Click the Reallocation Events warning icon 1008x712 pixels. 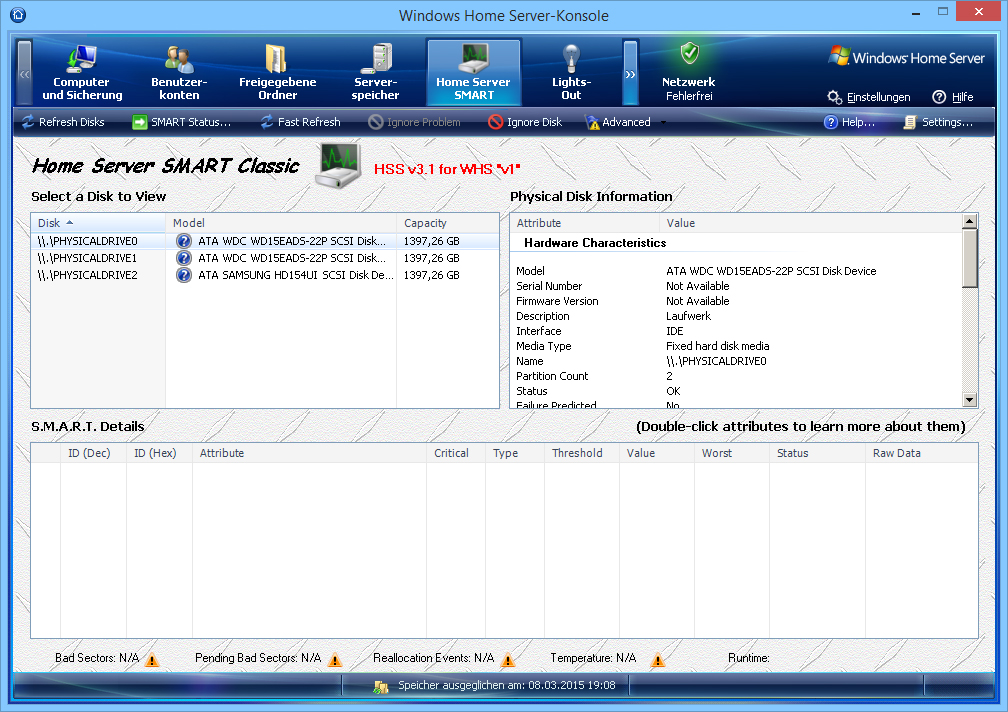(x=508, y=659)
